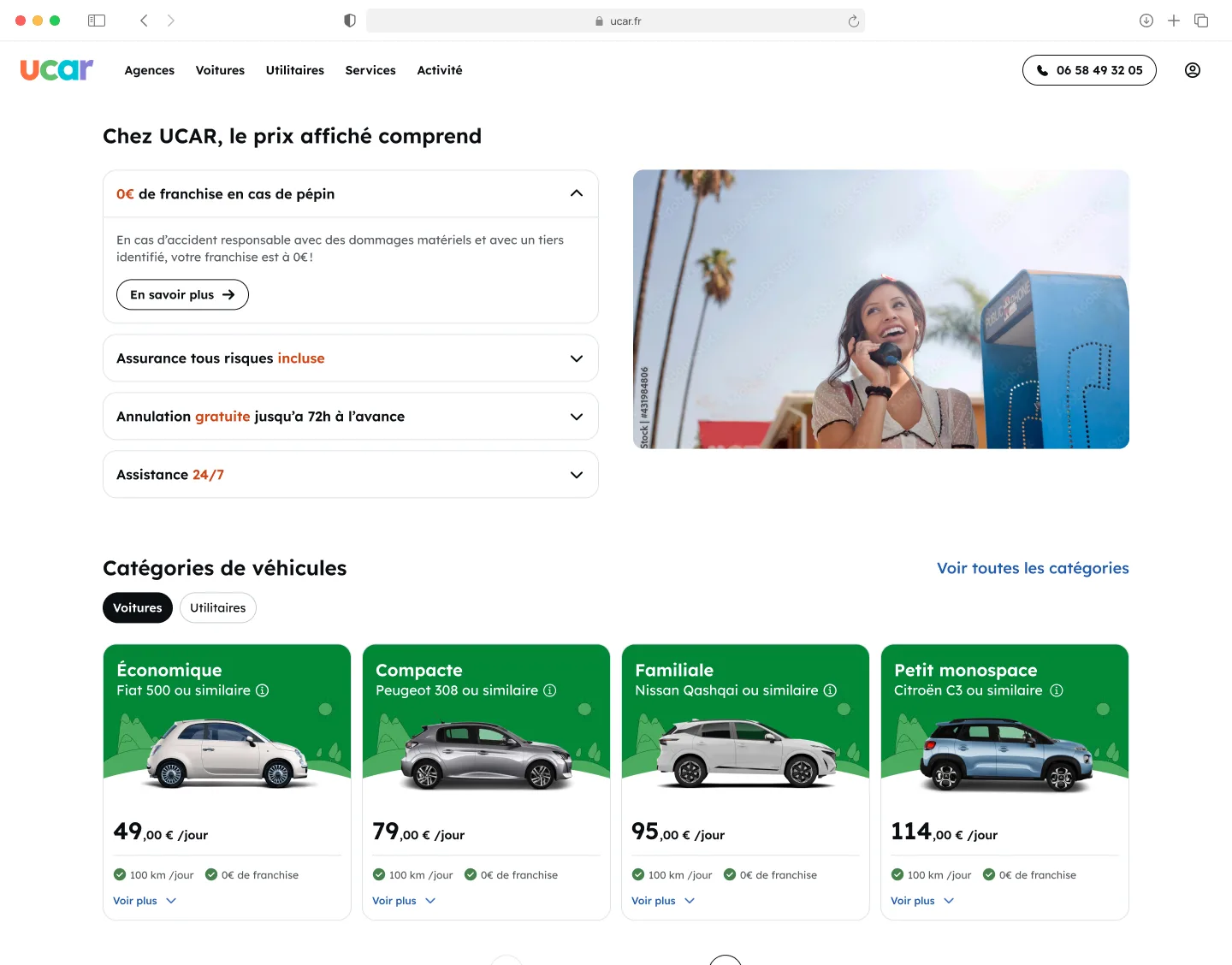Image resolution: width=1232 pixels, height=965 pixels.
Task: Click the 49,00 € /jour price
Action: coord(161,832)
